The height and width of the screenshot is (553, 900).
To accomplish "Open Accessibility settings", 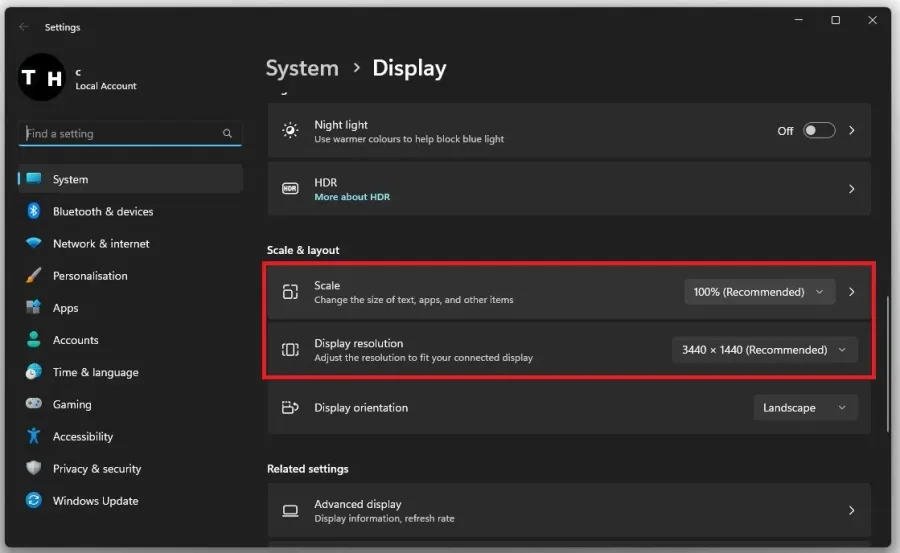I will 130,436.
